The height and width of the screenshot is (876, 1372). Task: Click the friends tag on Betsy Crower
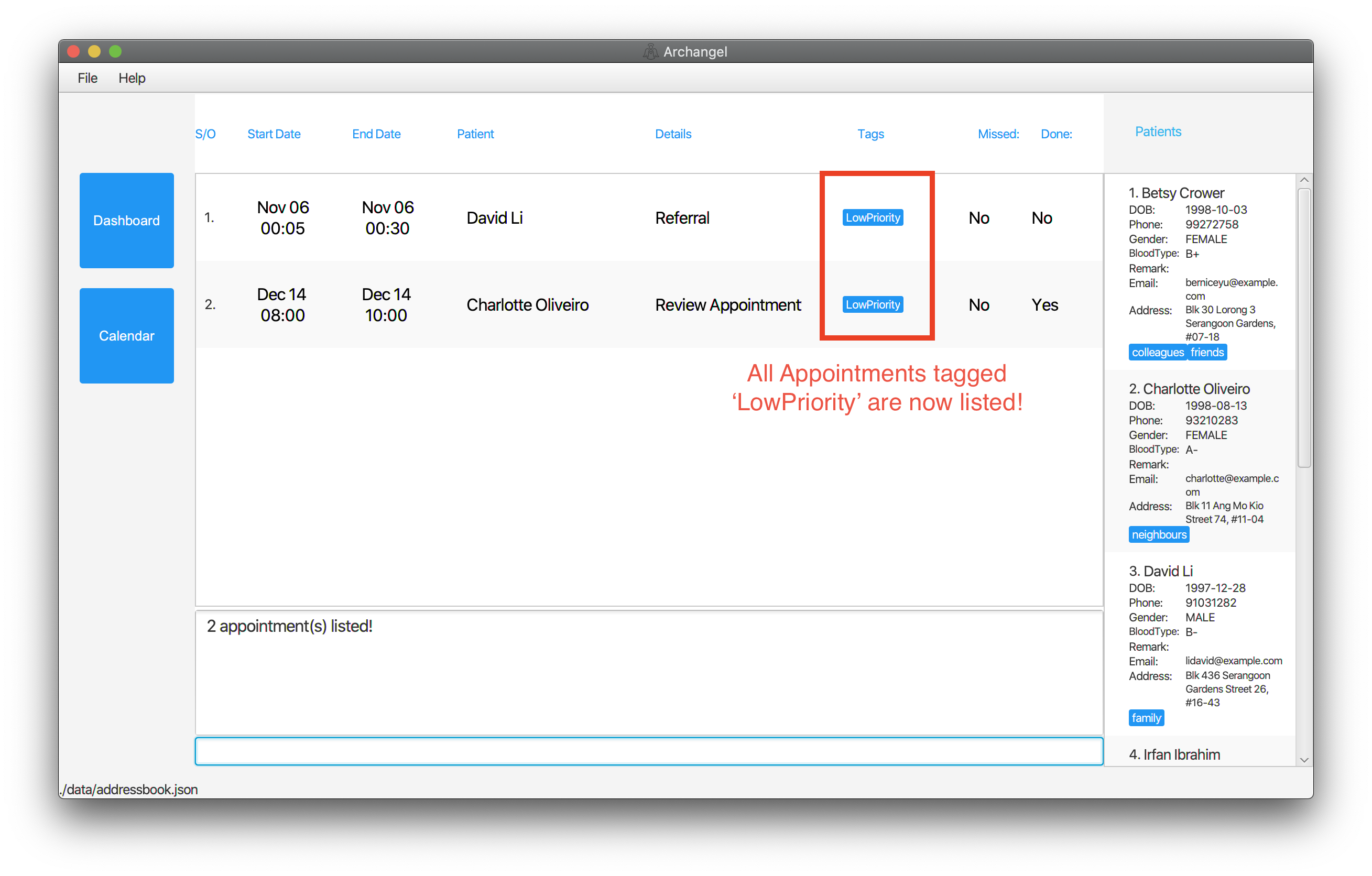click(1207, 353)
